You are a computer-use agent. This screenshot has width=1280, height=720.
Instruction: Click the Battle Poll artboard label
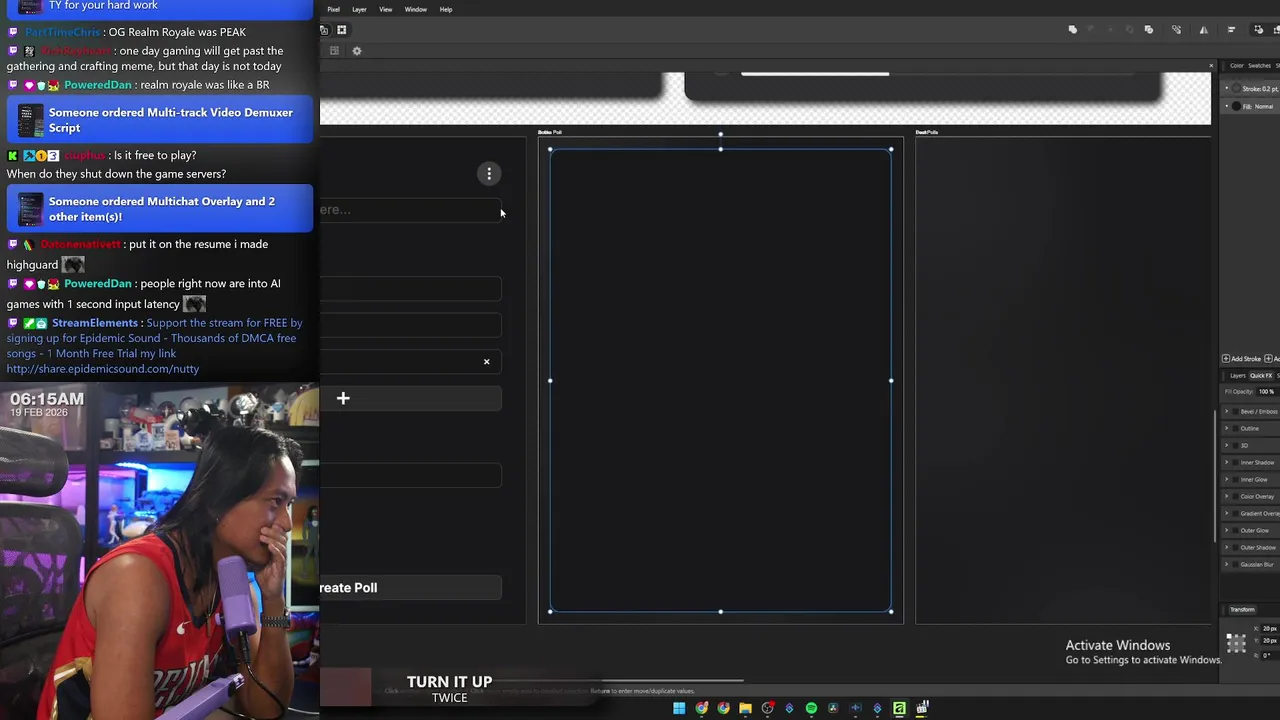pos(550,132)
